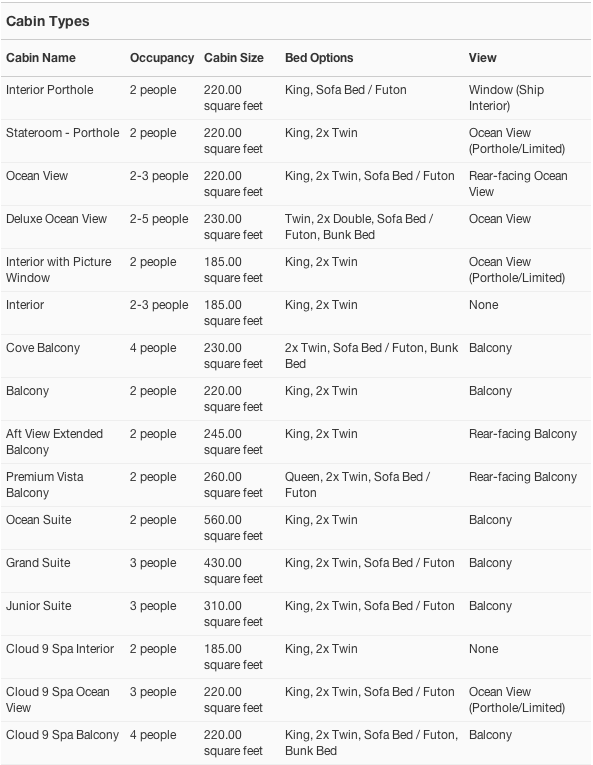Select the Ocean Suite cabin name
The height and width of the screenshot is (765, 593).
click(x=39, y=520)
